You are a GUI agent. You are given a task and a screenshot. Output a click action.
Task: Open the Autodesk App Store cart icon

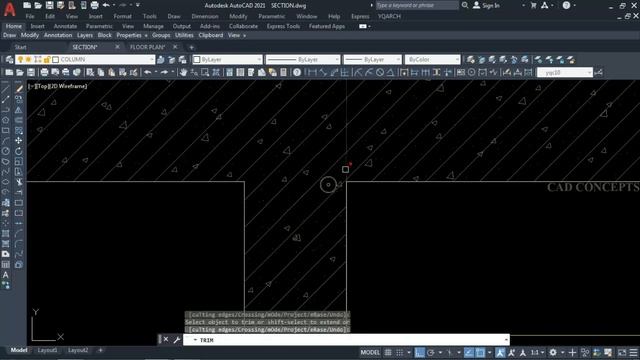533,5
